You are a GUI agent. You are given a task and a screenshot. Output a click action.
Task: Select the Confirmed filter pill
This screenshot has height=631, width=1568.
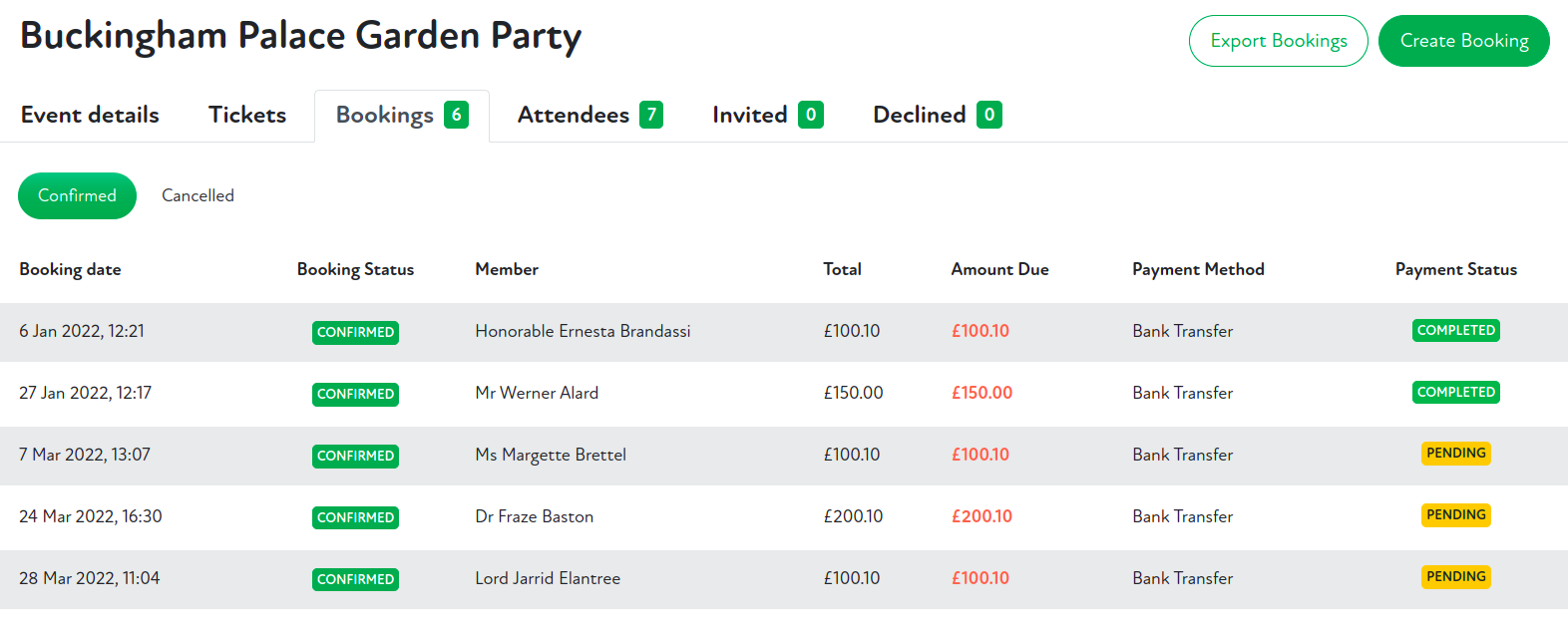[77, 195]
